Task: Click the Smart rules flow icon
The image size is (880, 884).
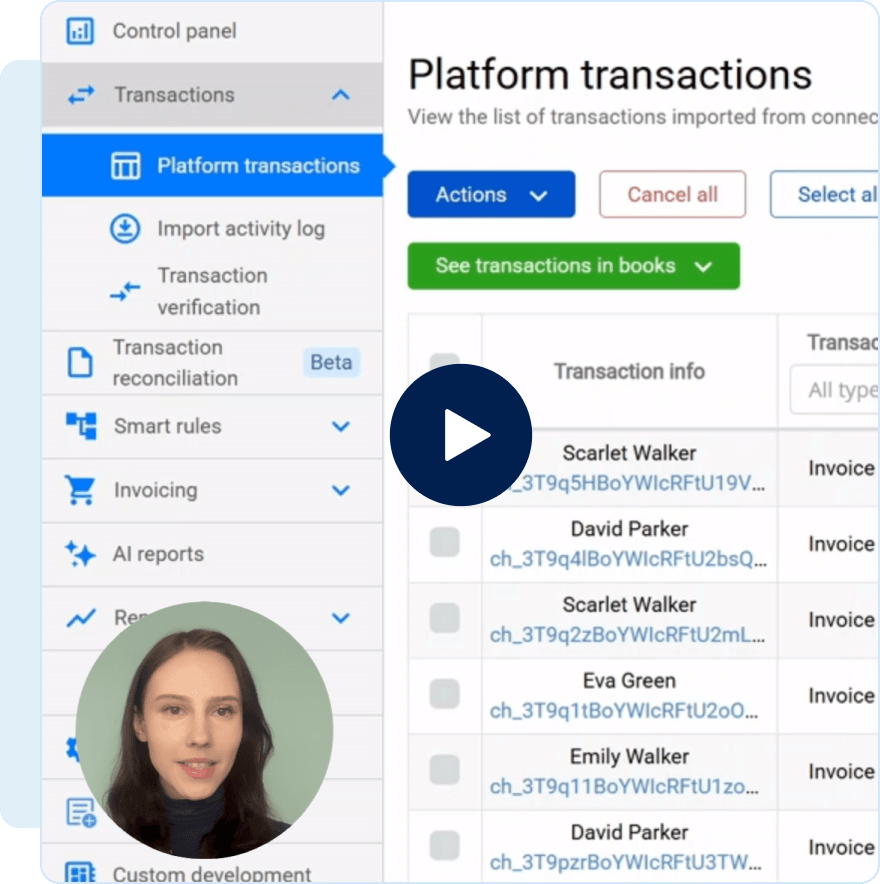Action: (x=81, y=426)
